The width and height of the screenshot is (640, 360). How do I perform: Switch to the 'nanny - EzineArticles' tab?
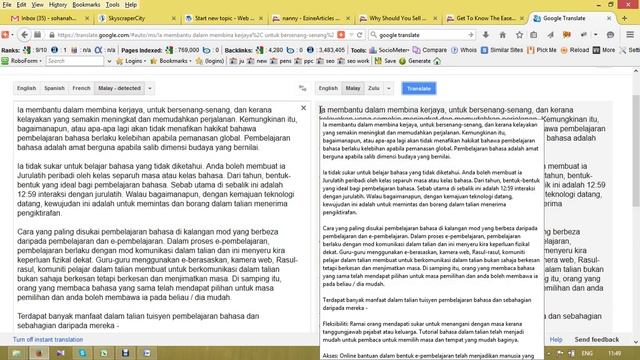(311, 18)
